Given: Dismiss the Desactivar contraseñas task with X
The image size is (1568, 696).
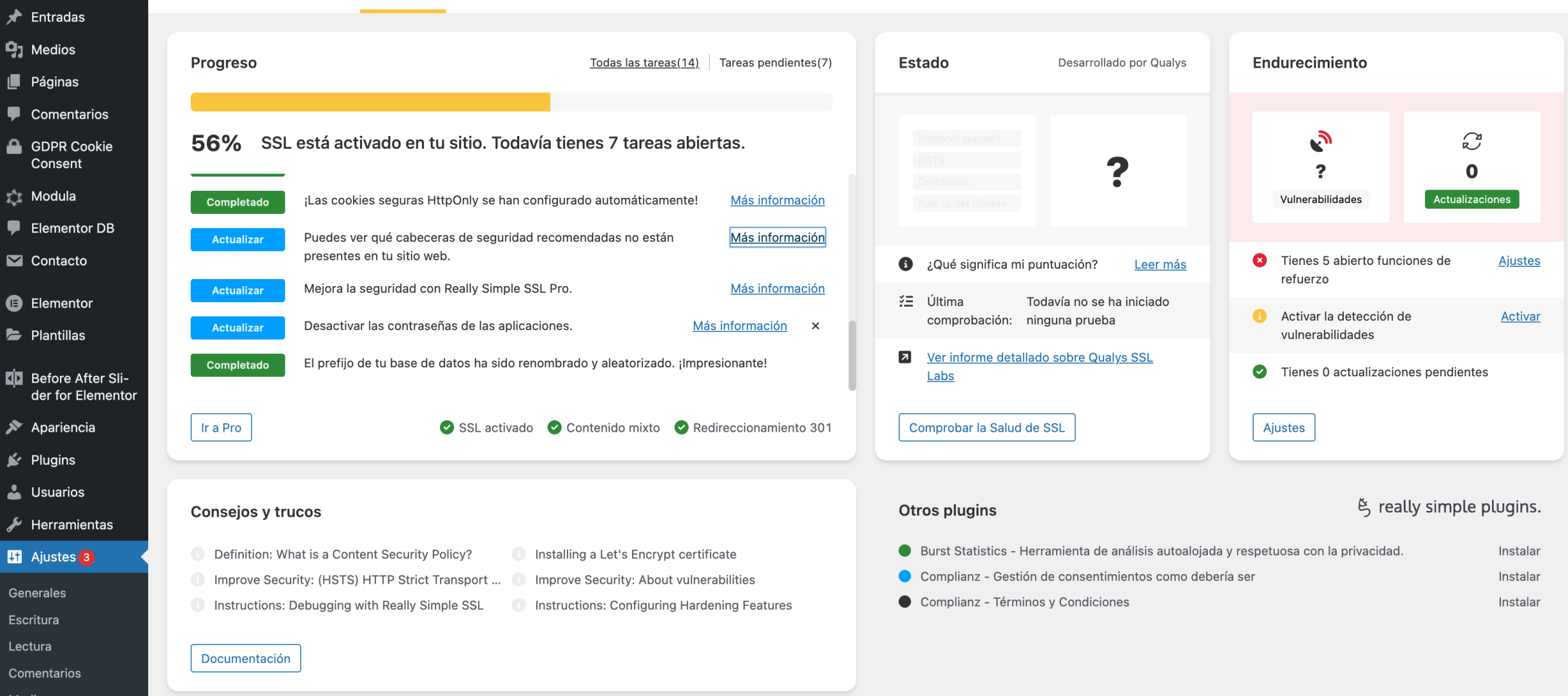Looking at the screenshot, I should 816,326.
